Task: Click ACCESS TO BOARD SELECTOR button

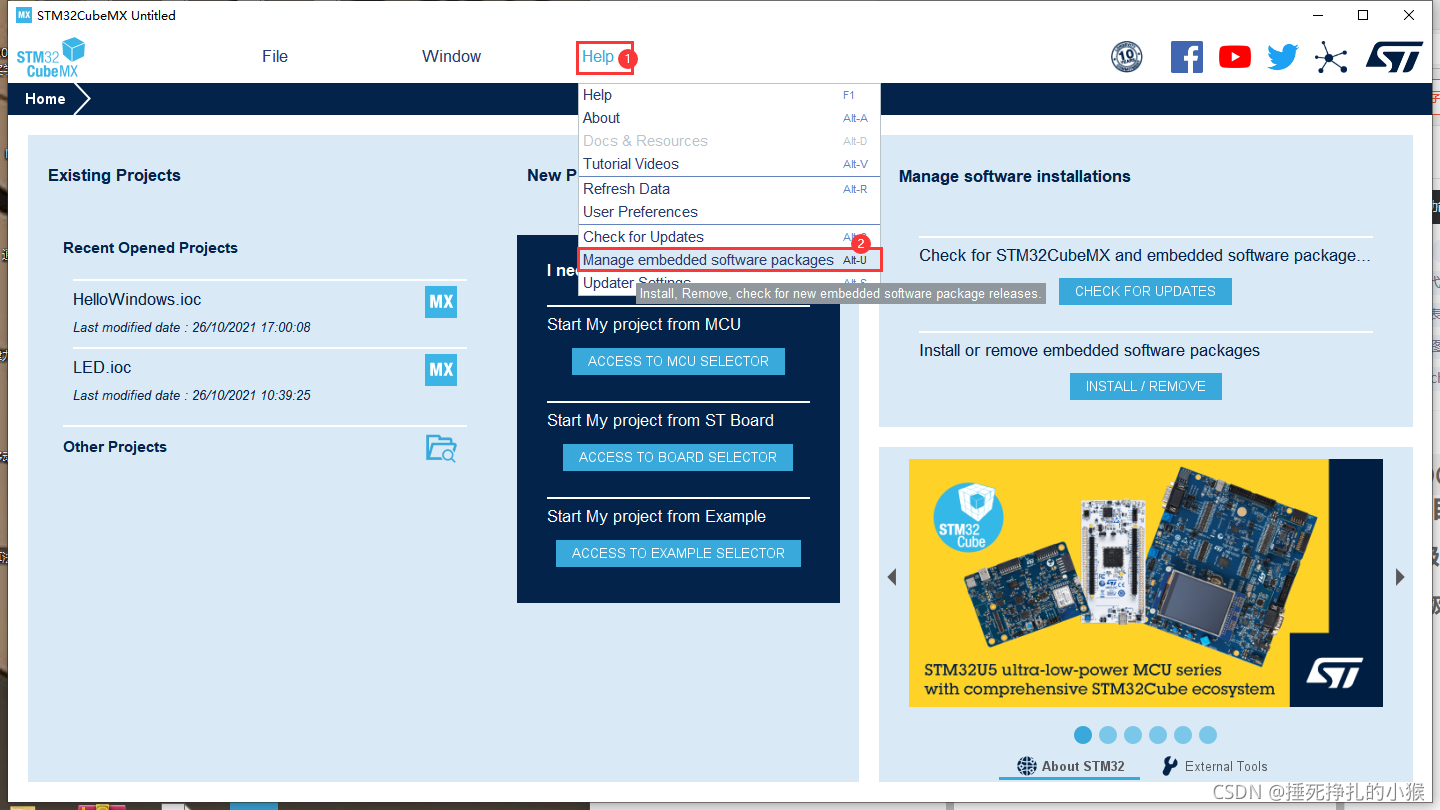Action: point(678,457)
